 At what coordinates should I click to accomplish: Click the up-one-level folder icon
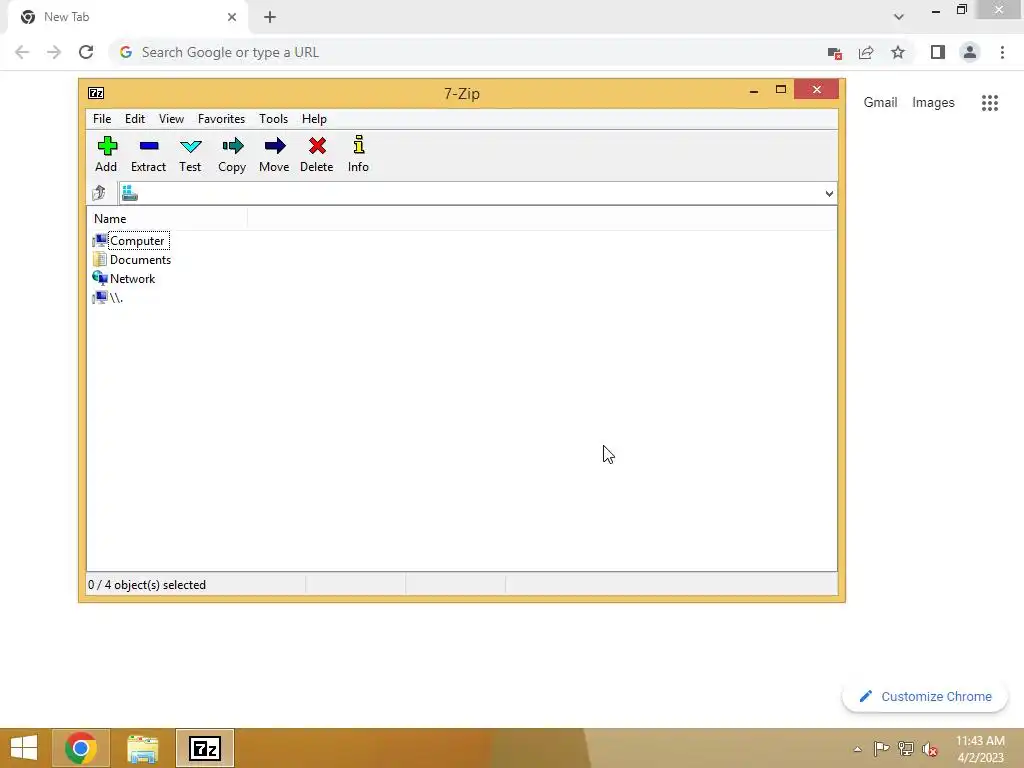pos(99,193)
